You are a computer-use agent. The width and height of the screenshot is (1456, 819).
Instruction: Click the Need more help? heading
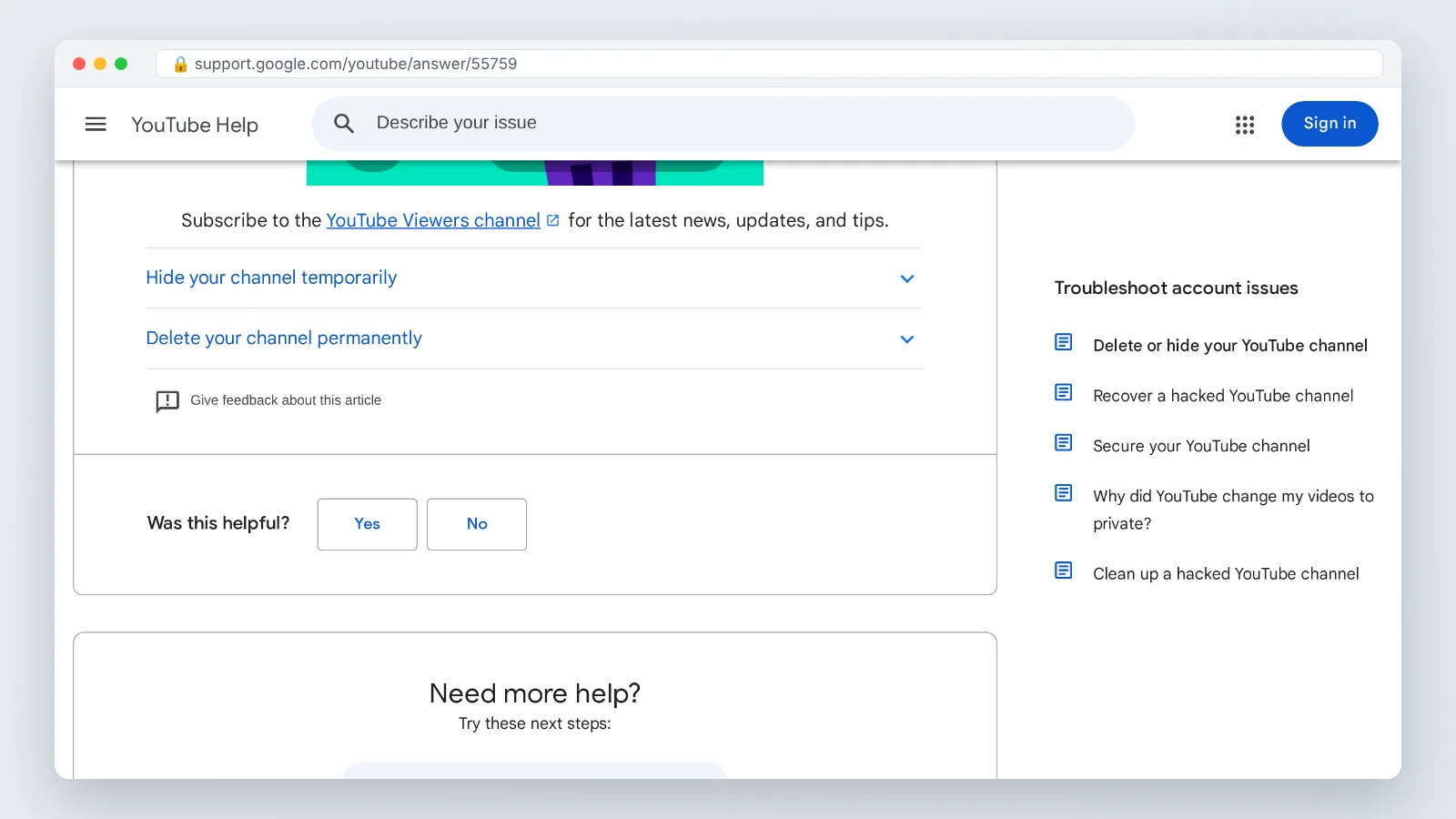click(x=535, y=693)
